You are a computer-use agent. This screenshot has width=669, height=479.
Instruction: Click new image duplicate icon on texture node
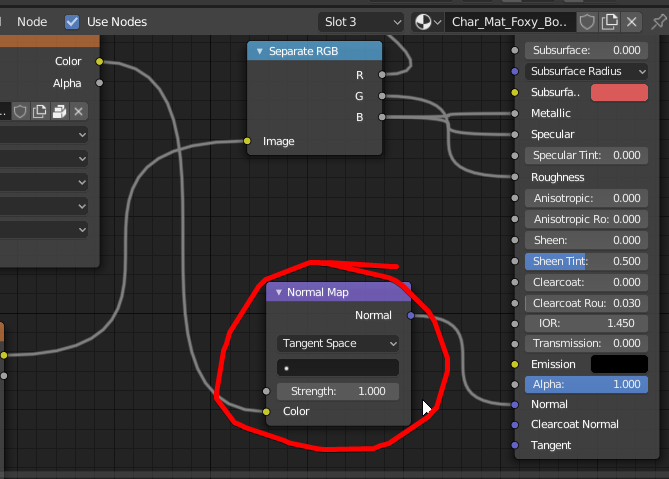click(40, 112)
